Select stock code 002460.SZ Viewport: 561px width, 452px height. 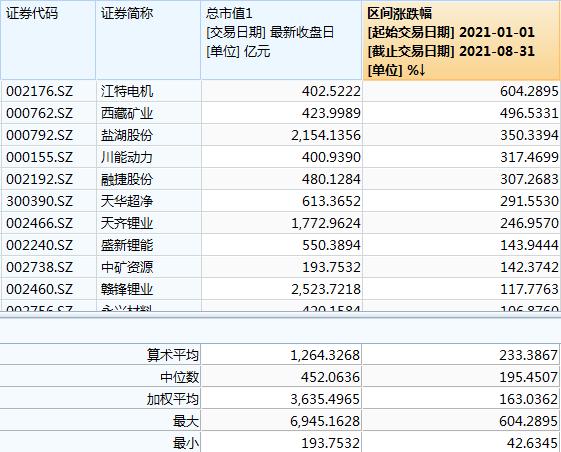coord(39,289)
